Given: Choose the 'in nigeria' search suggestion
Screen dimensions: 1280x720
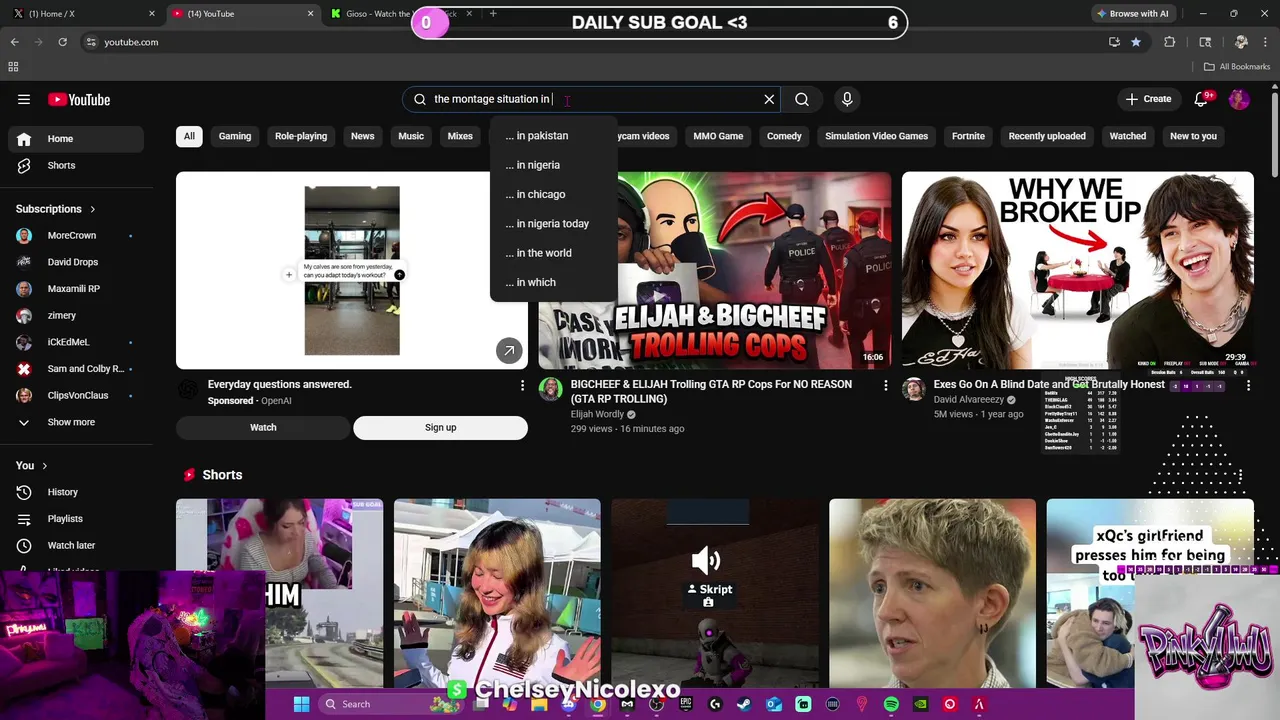Looking at the screenshot, I should pyautogui.click(x=553, y=165).
